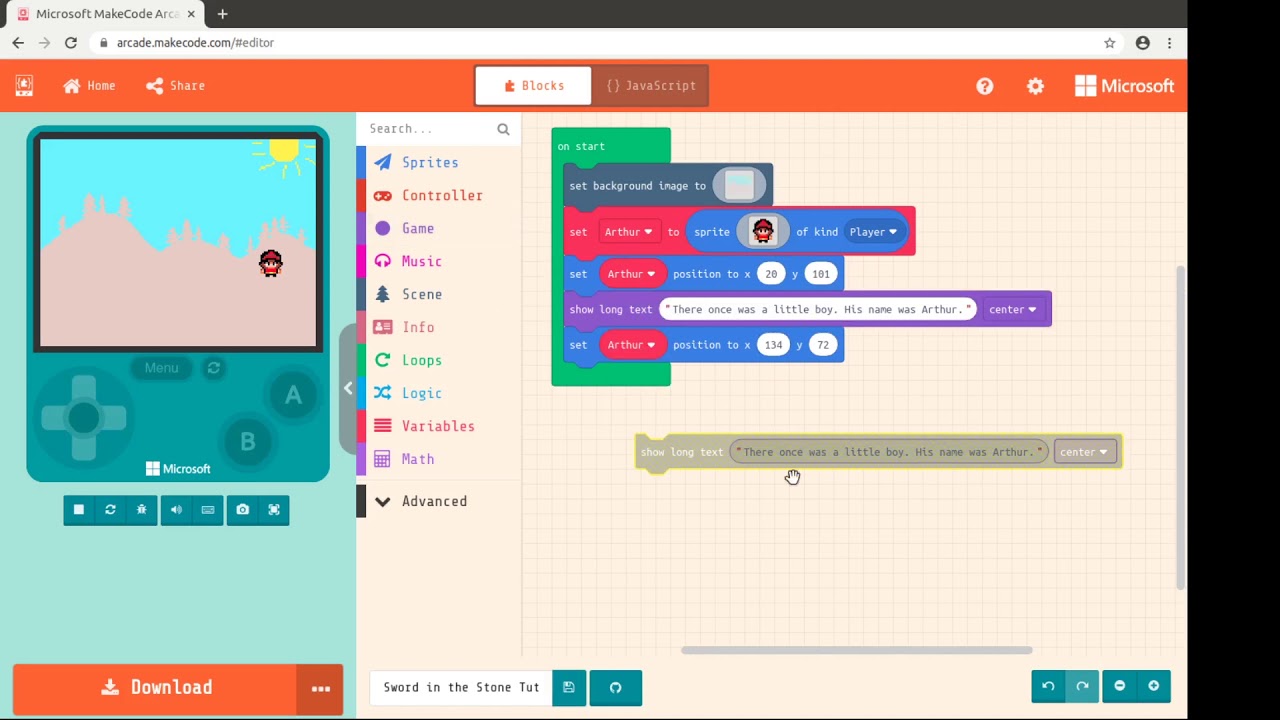This screenshot has height=720, width=1280.
Task: Open the Scene toolbox category
Action: point(439,294)
